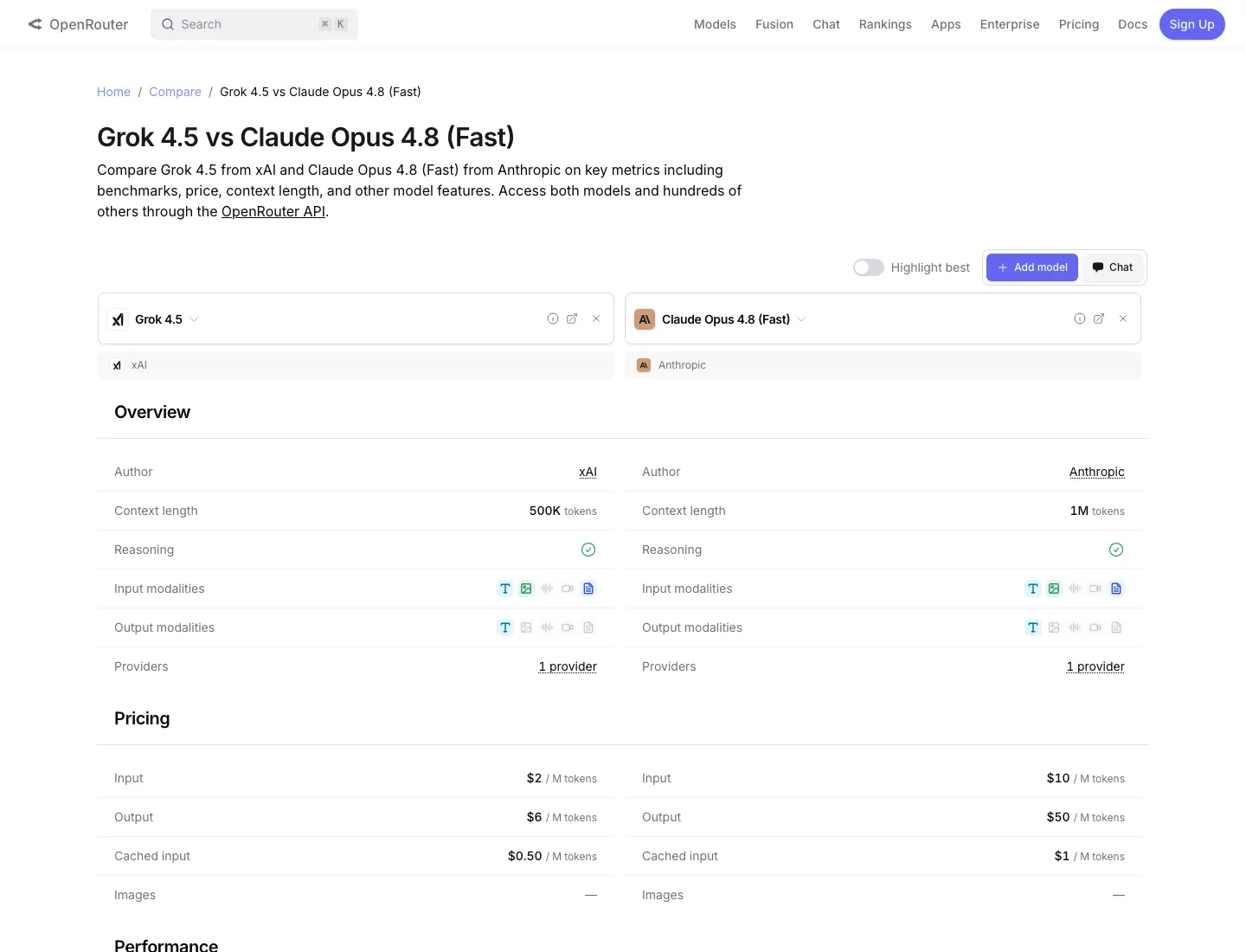Open the Apps nav item
The width and height of the screenshot is (1246, 952).
click(x=946, y=24)
